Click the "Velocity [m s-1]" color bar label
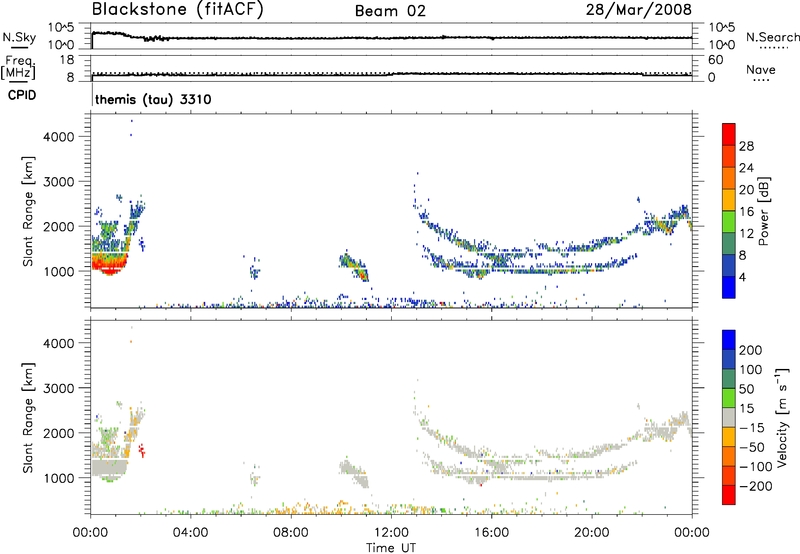The height and width of the screenshot is (554, 800). 781,417
